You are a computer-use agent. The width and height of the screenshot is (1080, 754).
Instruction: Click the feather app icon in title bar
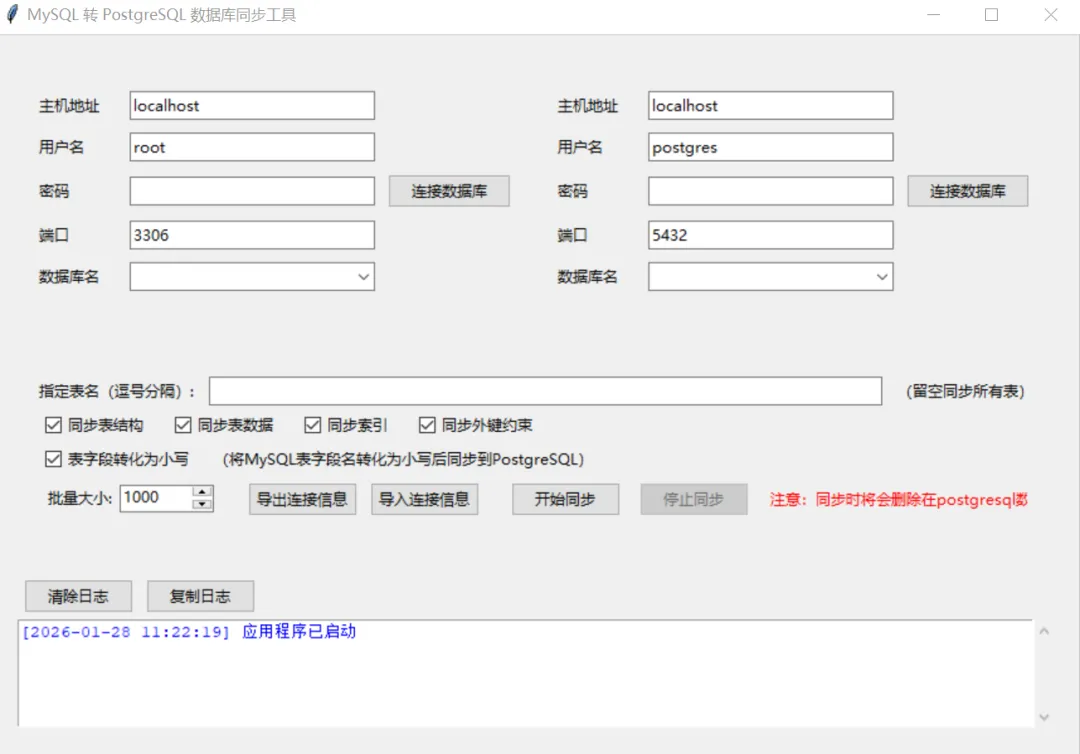[x=12, y=14]
